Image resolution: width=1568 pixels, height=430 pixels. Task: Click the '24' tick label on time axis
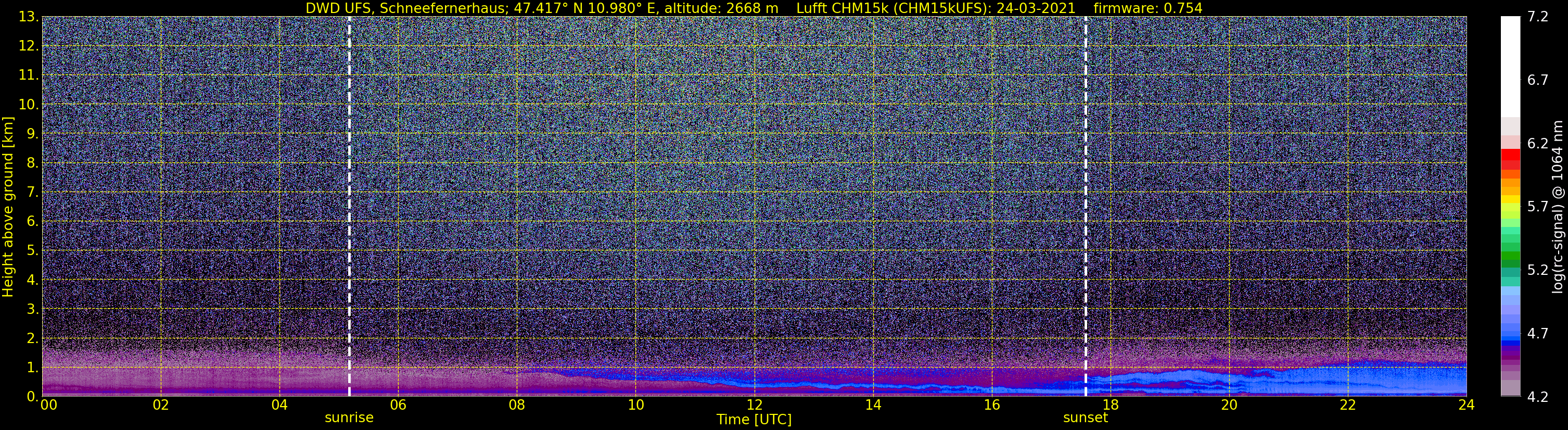click(x=1467, y=404)
